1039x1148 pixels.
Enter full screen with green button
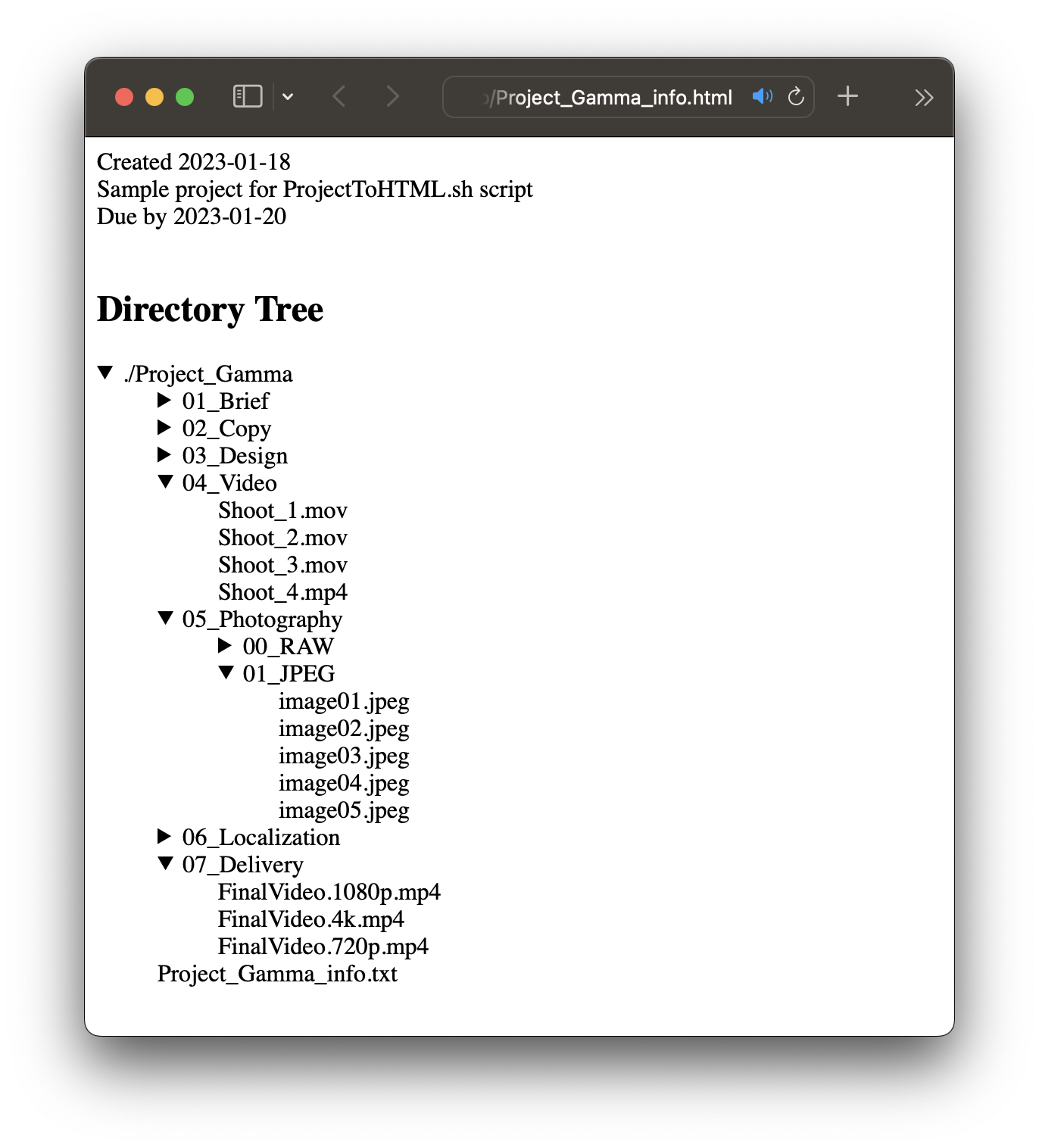click(185, 97)
